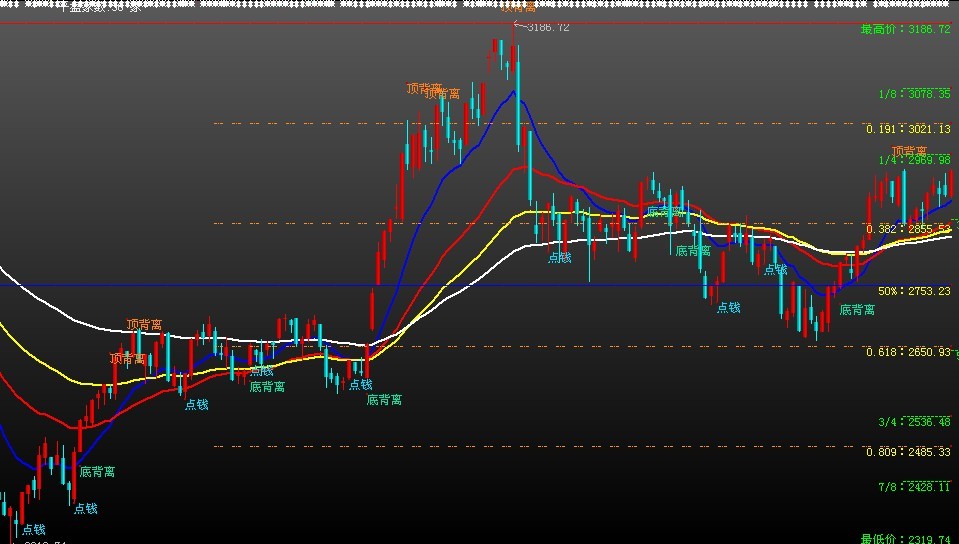Click the 最高价 3186.72 label

pos(906,29)
